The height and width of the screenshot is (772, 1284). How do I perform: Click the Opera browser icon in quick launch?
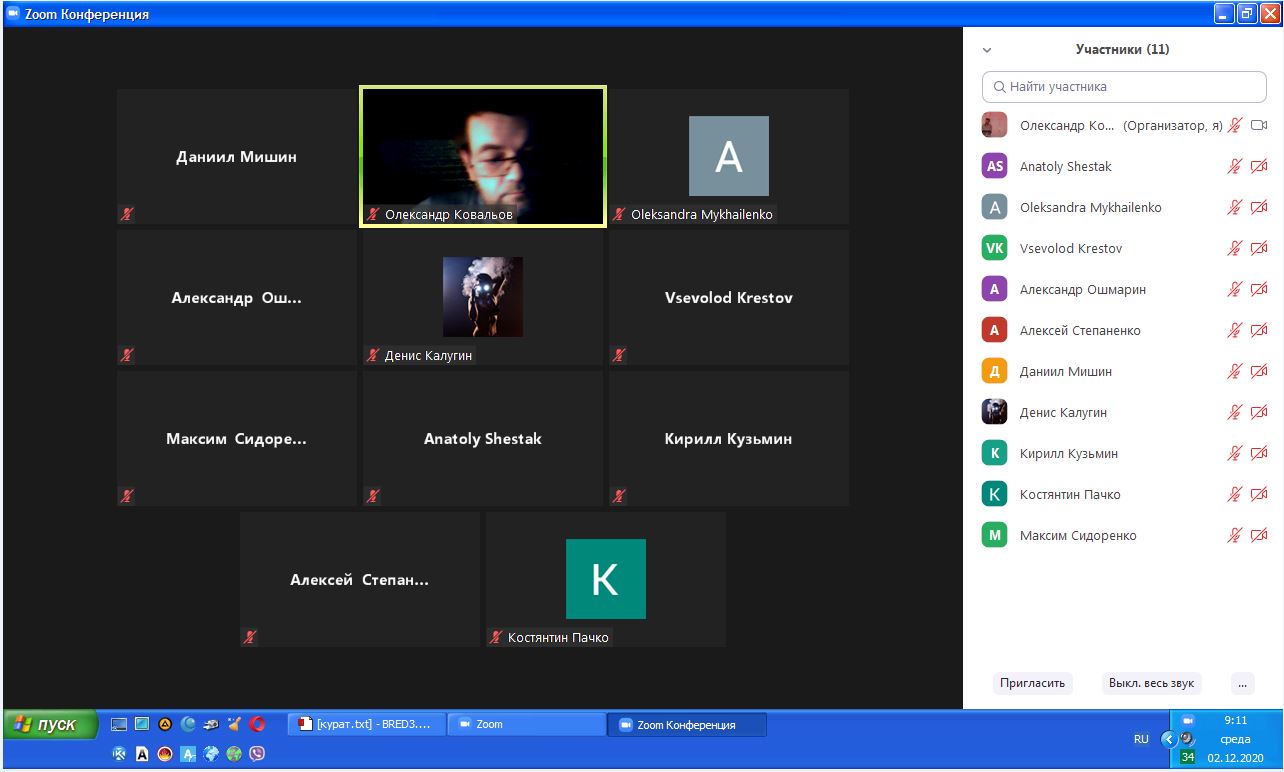tap(257, 724)
